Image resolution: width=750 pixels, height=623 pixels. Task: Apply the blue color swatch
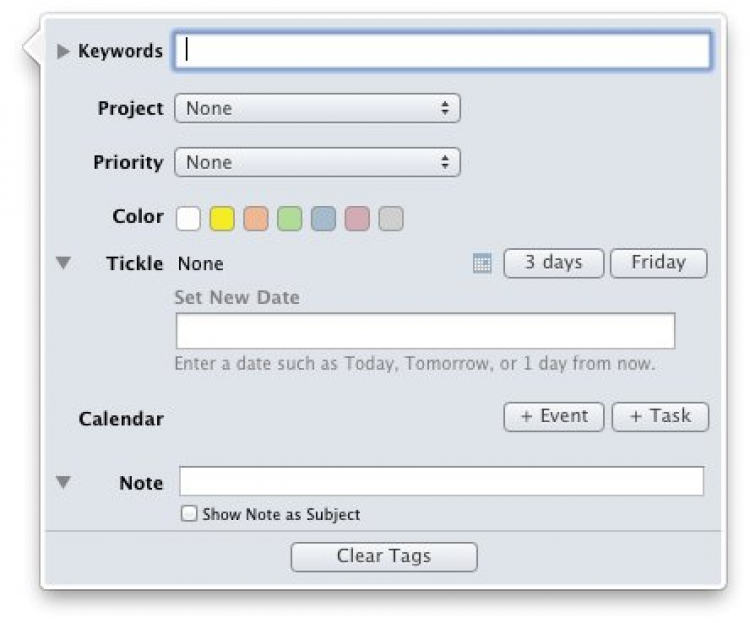(323, 218)
